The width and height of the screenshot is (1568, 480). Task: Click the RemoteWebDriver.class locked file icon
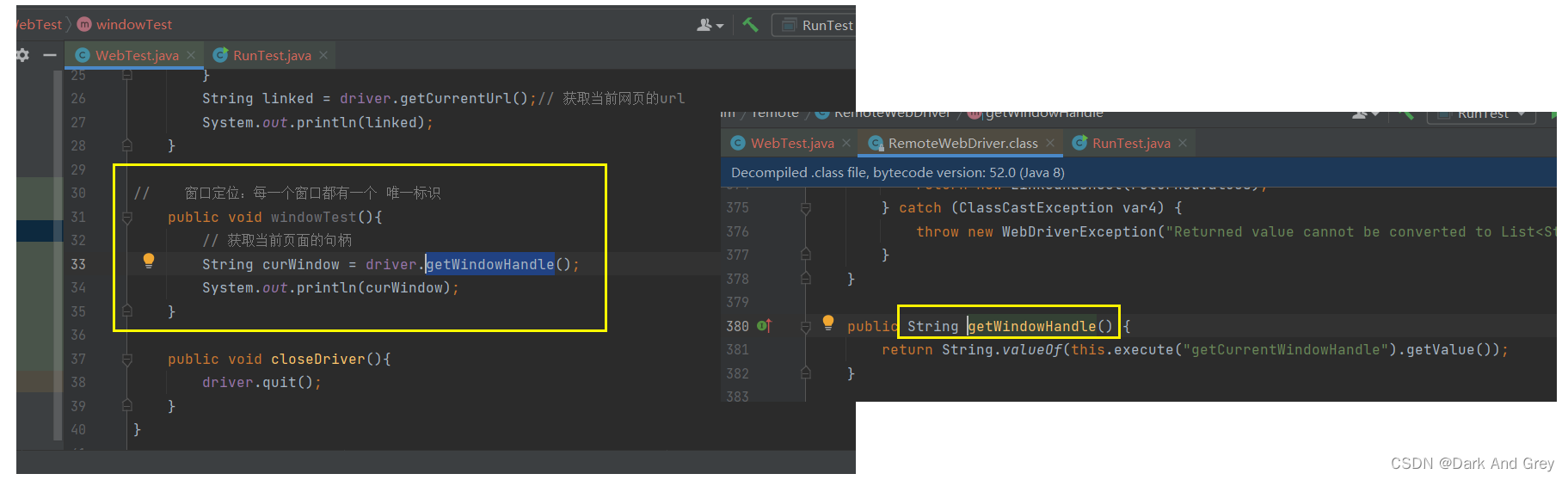click(x=876, y=143)
